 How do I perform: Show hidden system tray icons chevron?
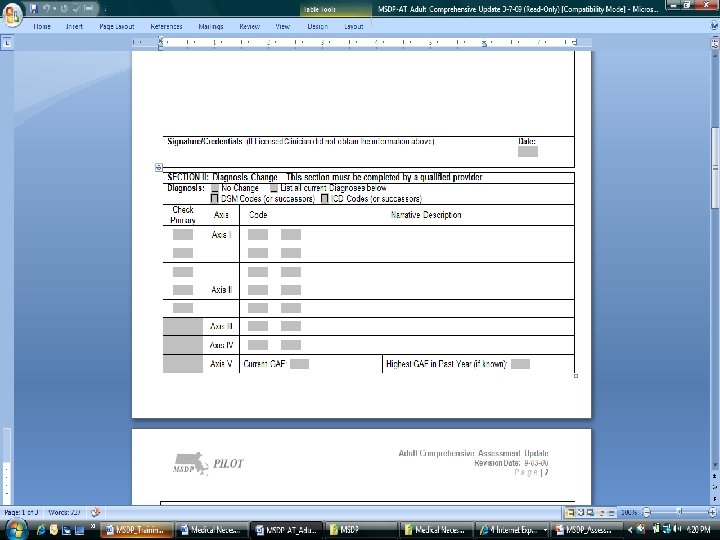pyautogui.click(x=630, y=529)
